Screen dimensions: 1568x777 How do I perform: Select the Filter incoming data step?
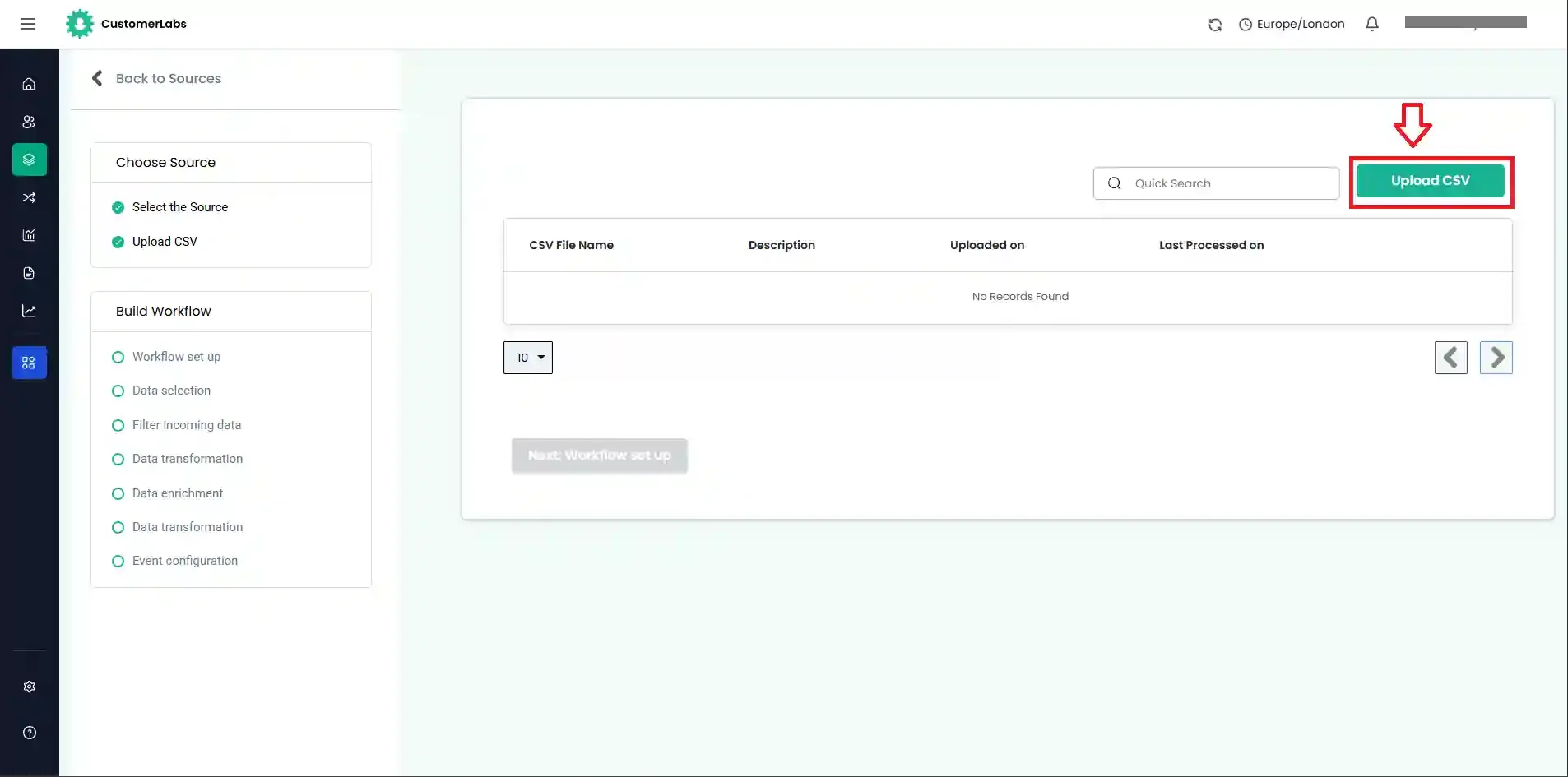(187, 425)
